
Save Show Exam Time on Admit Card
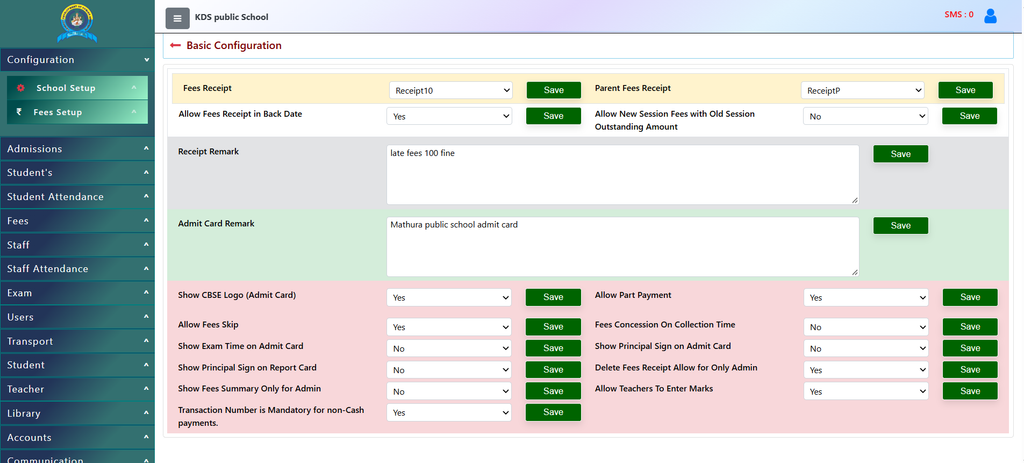coord(553,348)
